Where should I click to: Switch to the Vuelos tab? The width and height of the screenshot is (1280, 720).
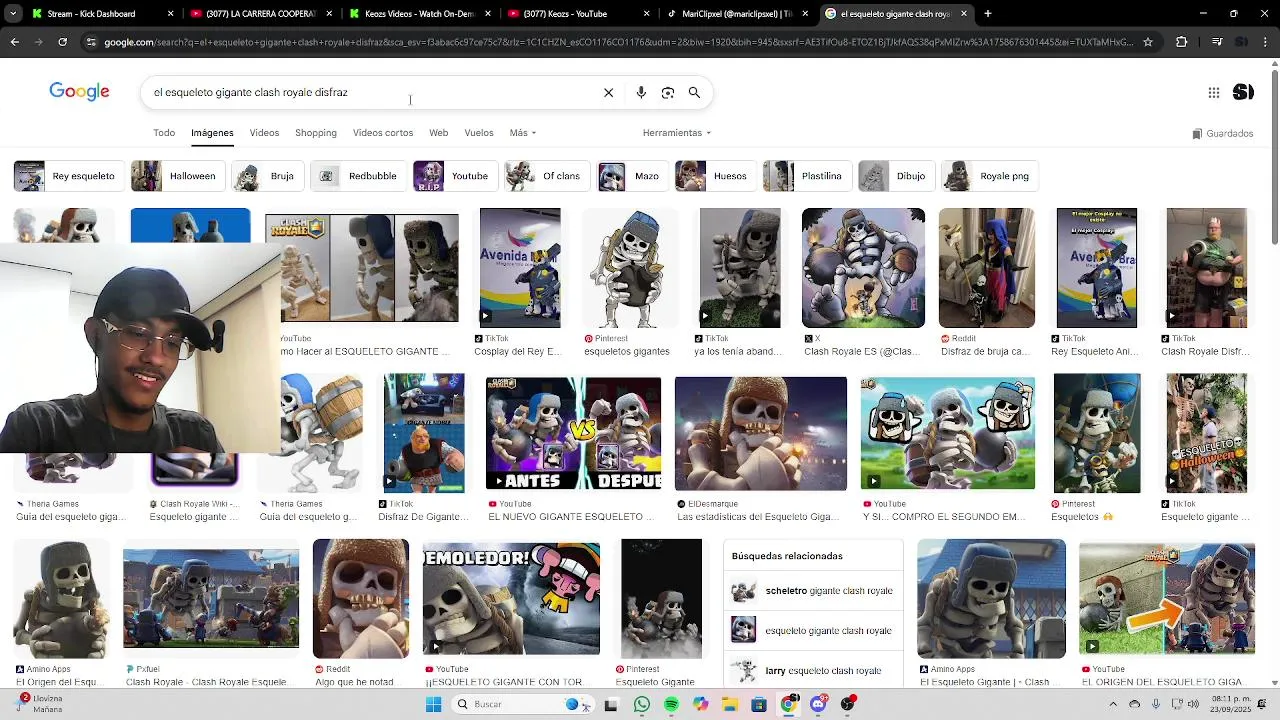(479, 133)
